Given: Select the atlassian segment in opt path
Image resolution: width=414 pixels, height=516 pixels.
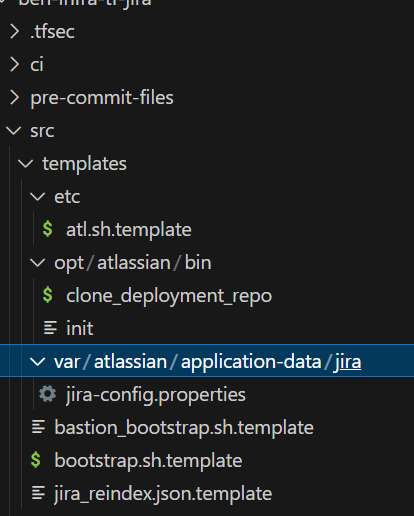Looking at the screenshot, I should click(x=134, y=263).
